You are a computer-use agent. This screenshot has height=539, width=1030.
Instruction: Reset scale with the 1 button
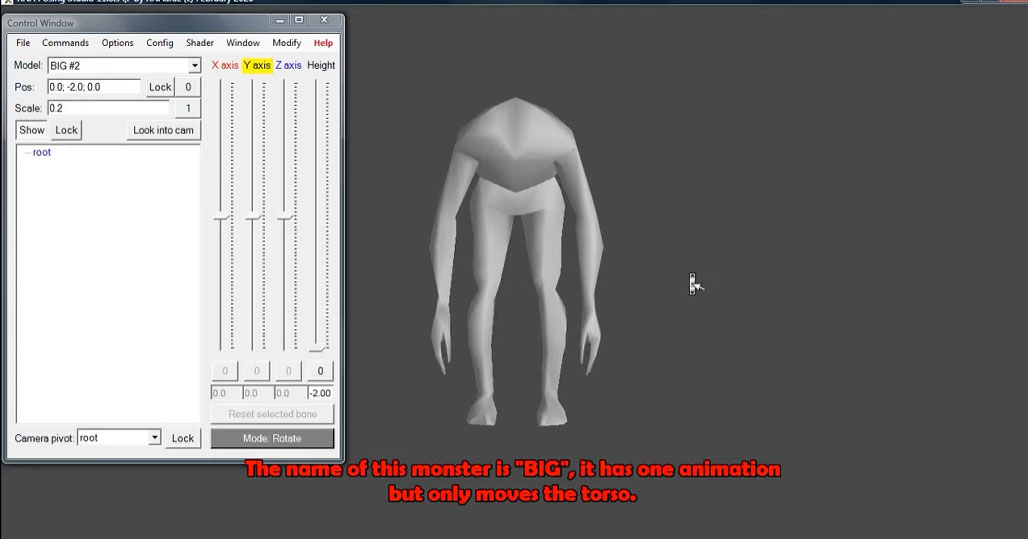click(x=187, y=108)
